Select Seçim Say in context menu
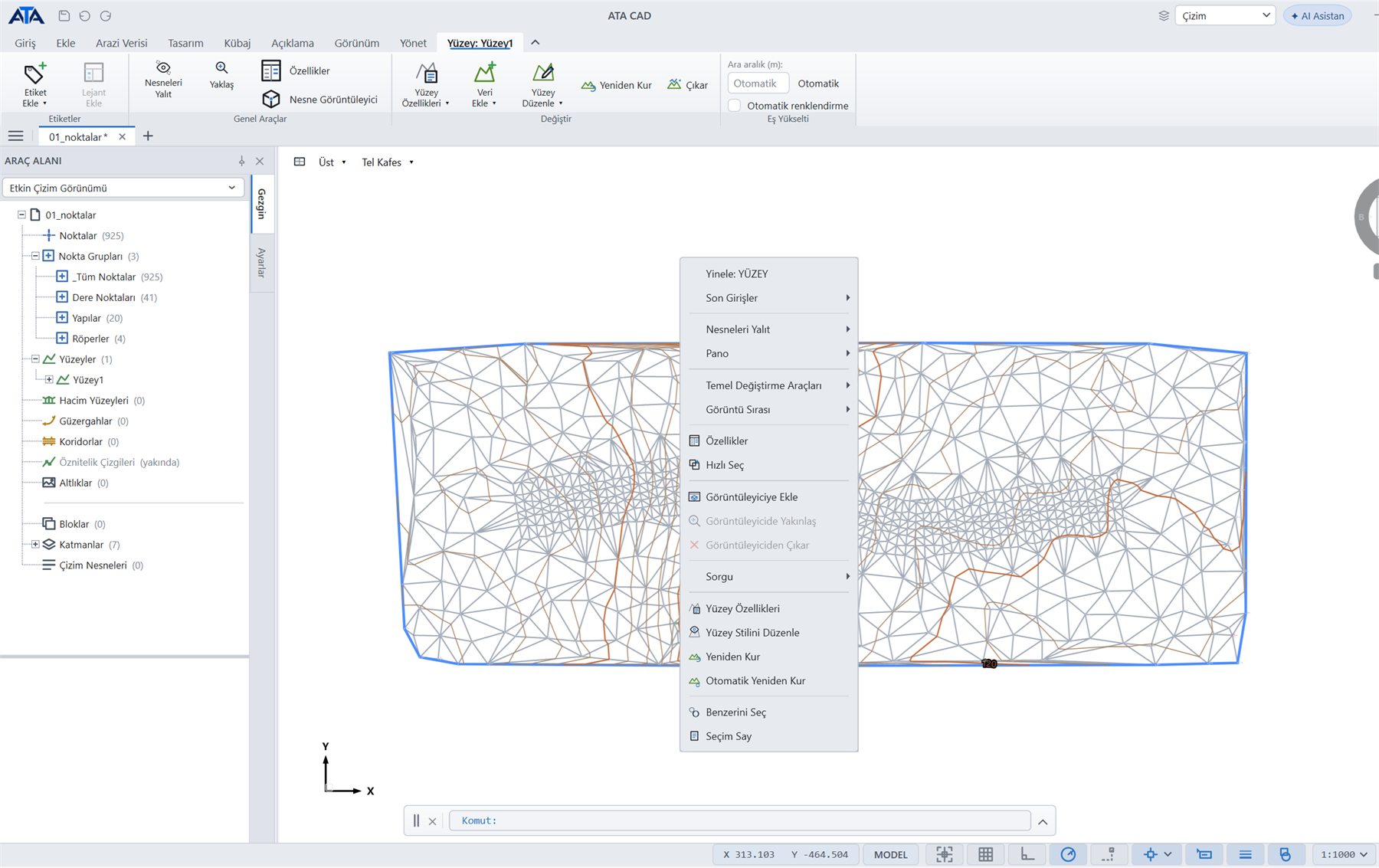Screen dimensions: 1379x868 pos(769,735)
